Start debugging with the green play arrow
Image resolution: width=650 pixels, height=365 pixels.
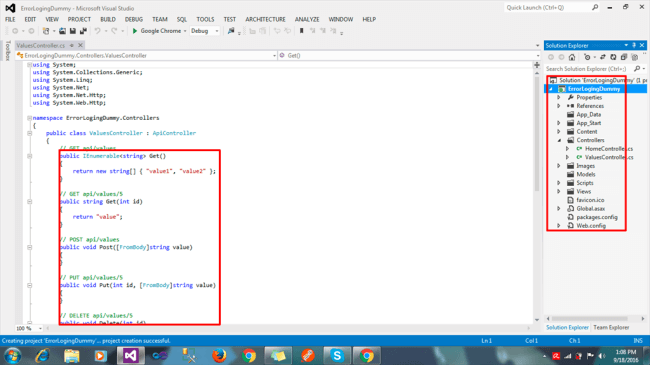[x=135, y=31]
